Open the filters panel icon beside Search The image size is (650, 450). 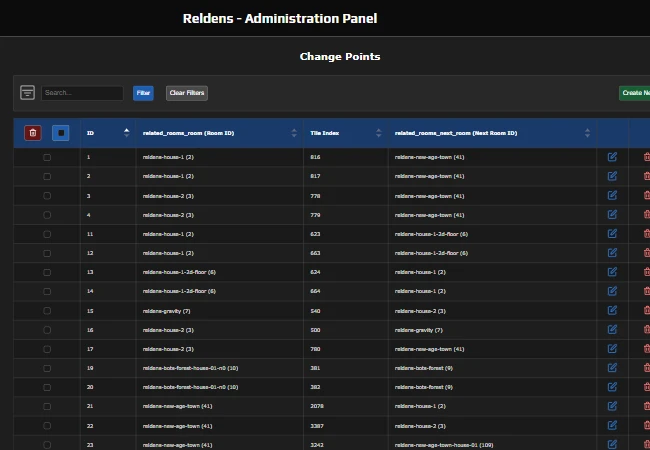pyautogui.click(x=27, y=92)
